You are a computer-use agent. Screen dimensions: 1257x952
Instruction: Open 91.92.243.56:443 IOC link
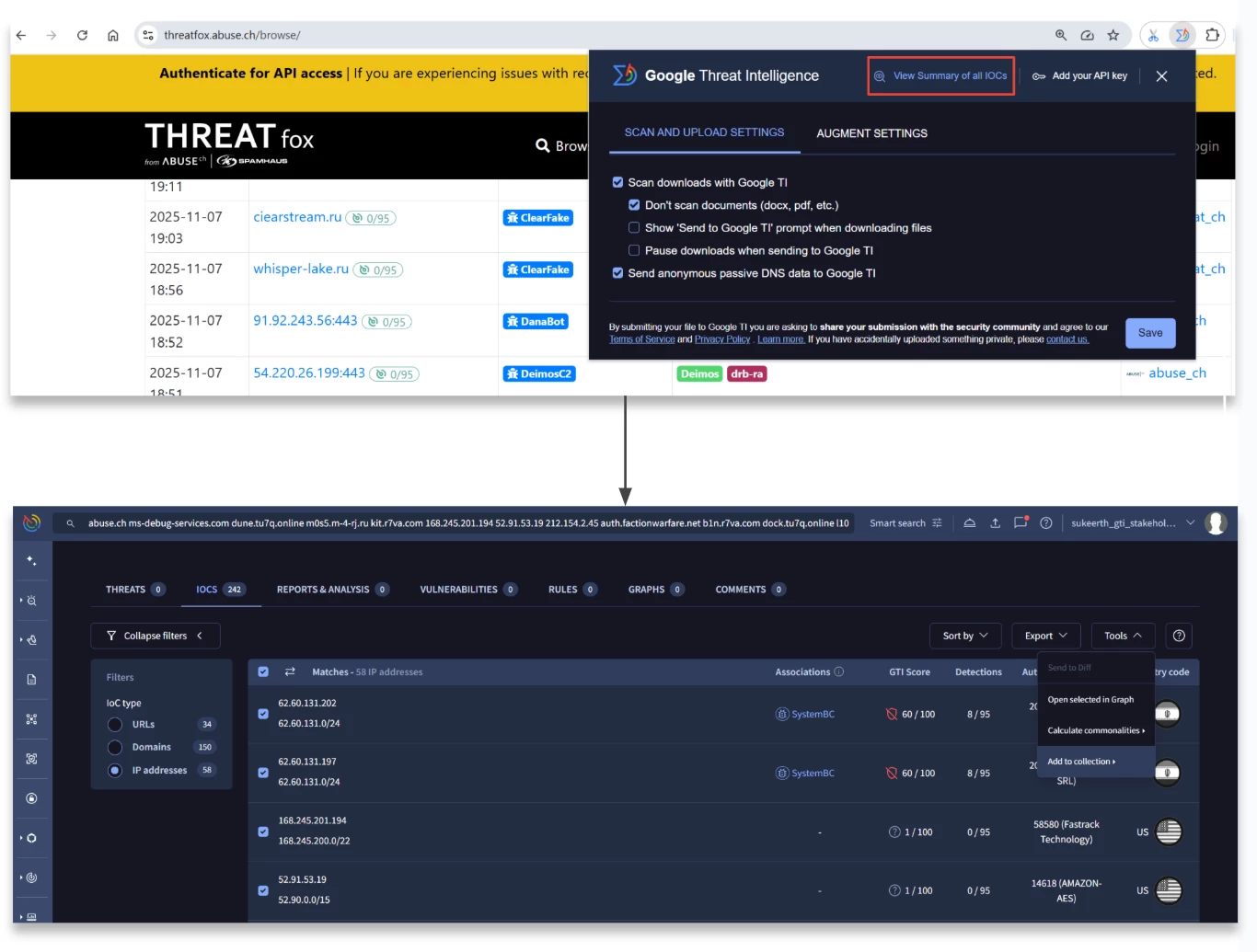(306, 320)
